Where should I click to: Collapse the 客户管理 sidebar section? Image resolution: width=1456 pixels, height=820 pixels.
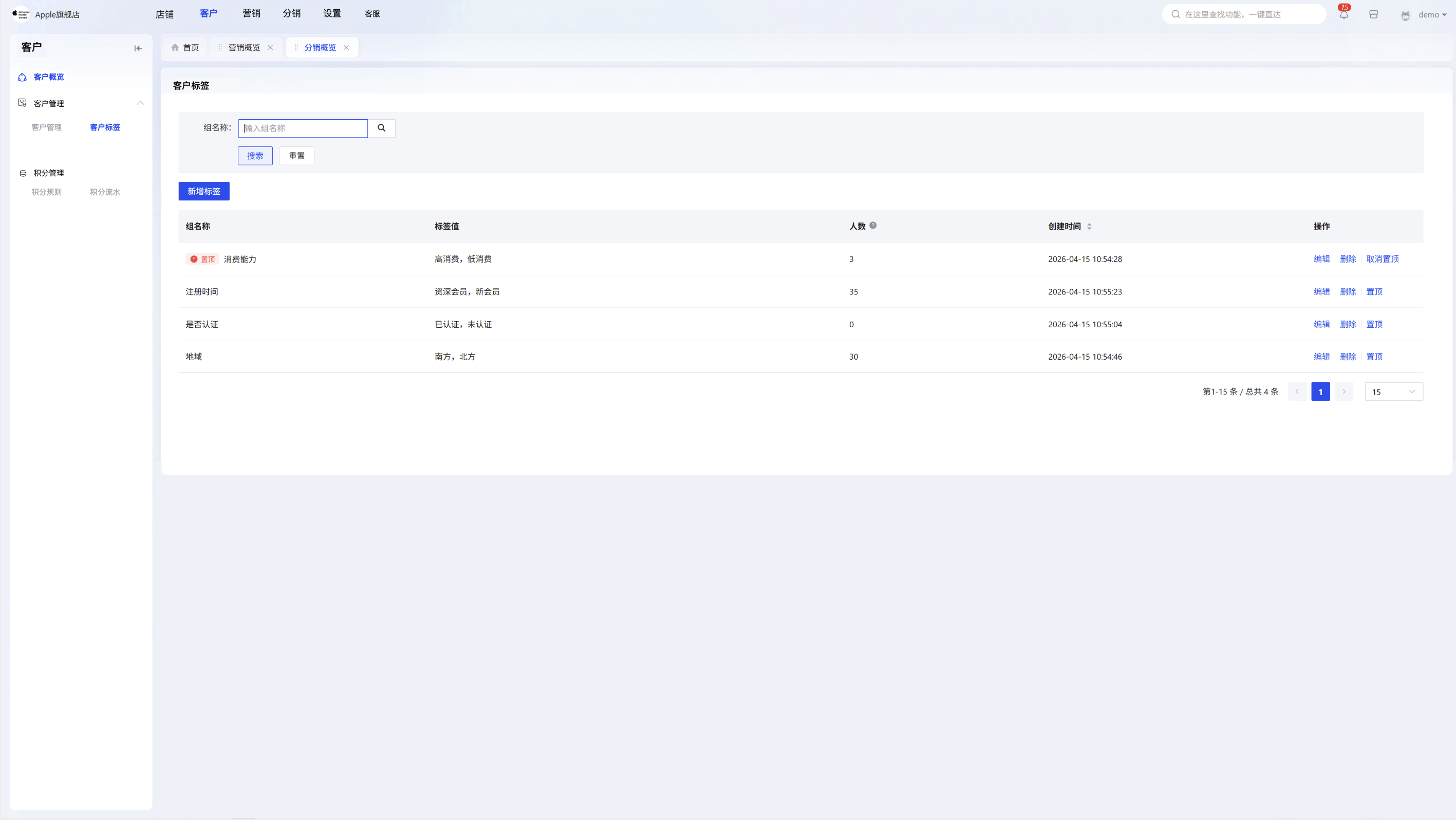click(140, 103)
